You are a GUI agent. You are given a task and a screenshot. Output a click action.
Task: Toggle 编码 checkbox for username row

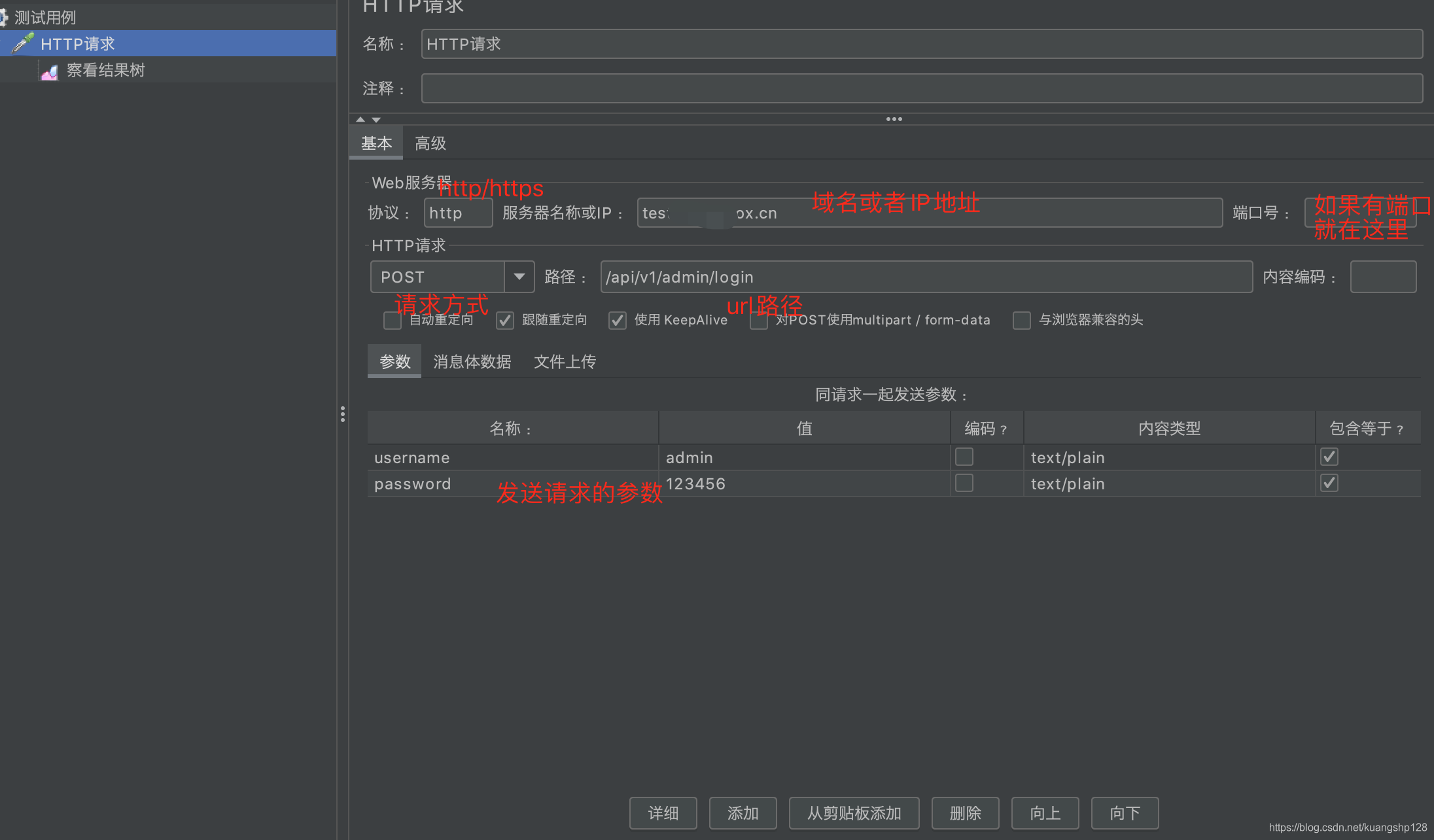[964, 457]
